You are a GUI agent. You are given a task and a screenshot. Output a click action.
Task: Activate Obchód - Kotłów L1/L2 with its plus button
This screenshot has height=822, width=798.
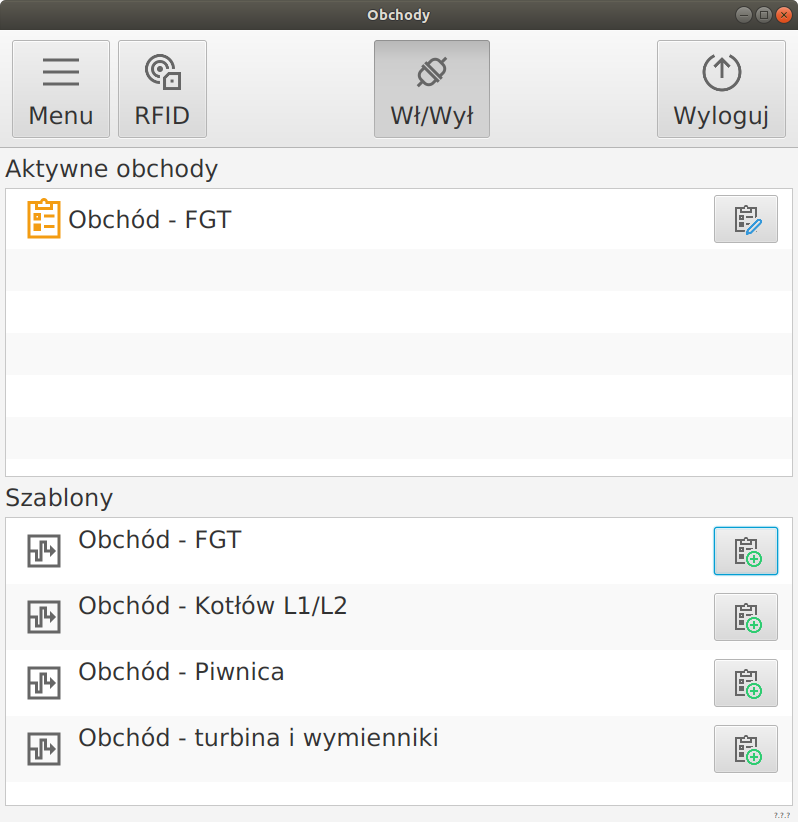point(745,617)
